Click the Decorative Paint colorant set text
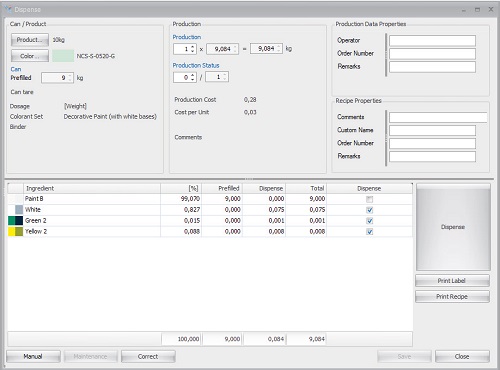 (x=110, y=117)
